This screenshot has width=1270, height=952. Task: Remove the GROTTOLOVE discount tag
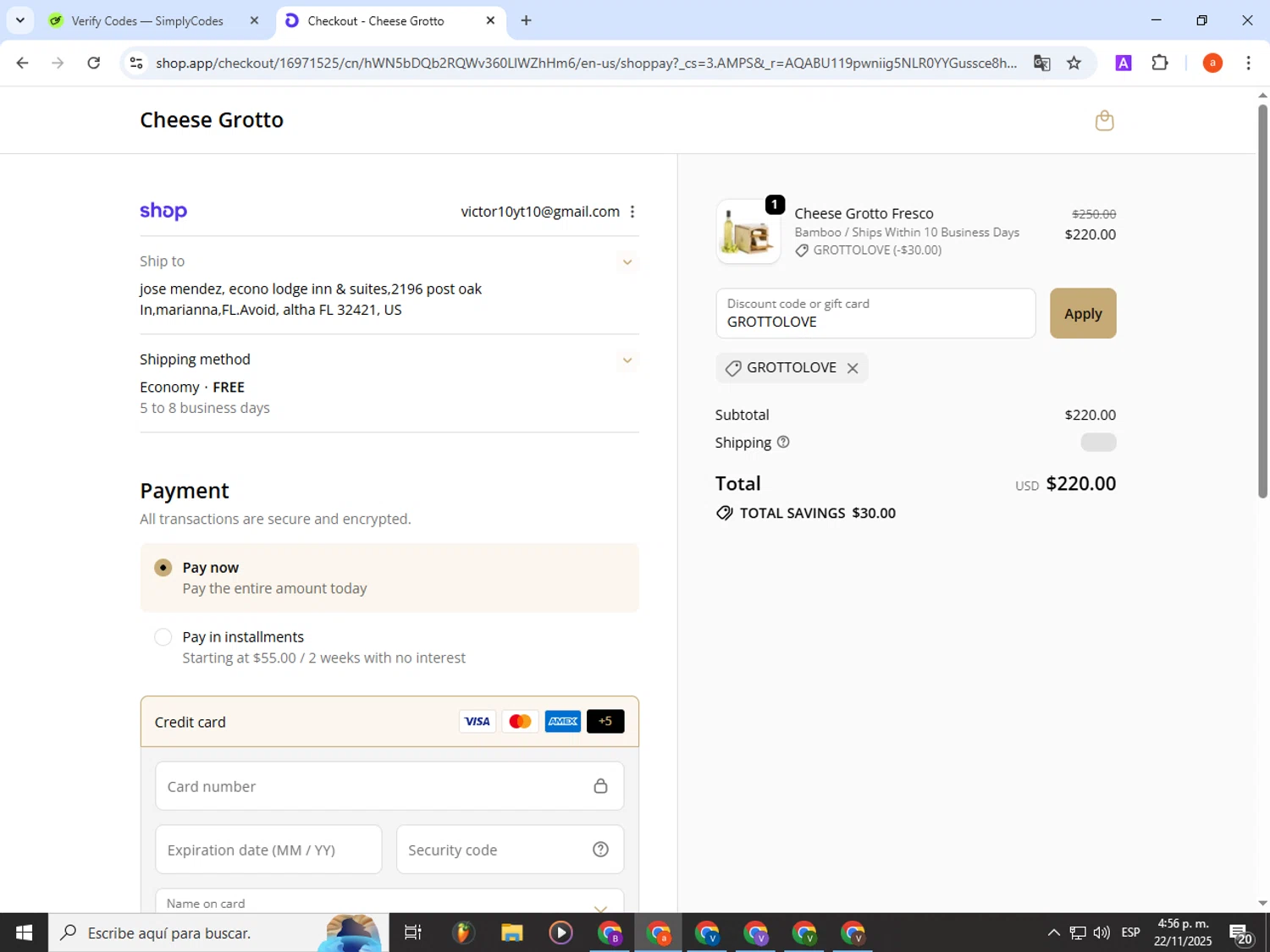point(853,368)
